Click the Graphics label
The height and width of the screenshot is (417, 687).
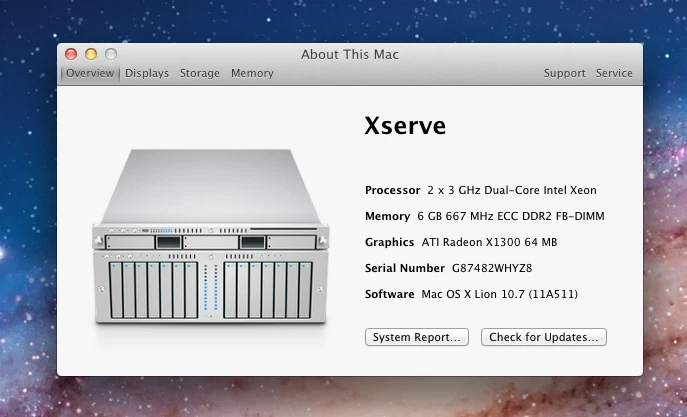(x=390, y=242)
